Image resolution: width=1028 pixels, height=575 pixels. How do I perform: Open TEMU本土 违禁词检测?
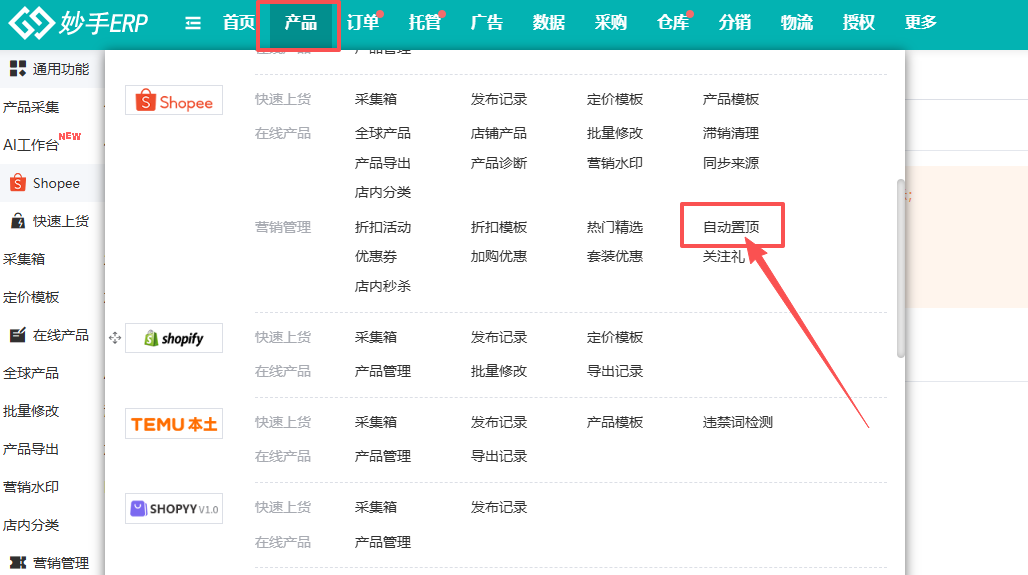tap(738, 422)
